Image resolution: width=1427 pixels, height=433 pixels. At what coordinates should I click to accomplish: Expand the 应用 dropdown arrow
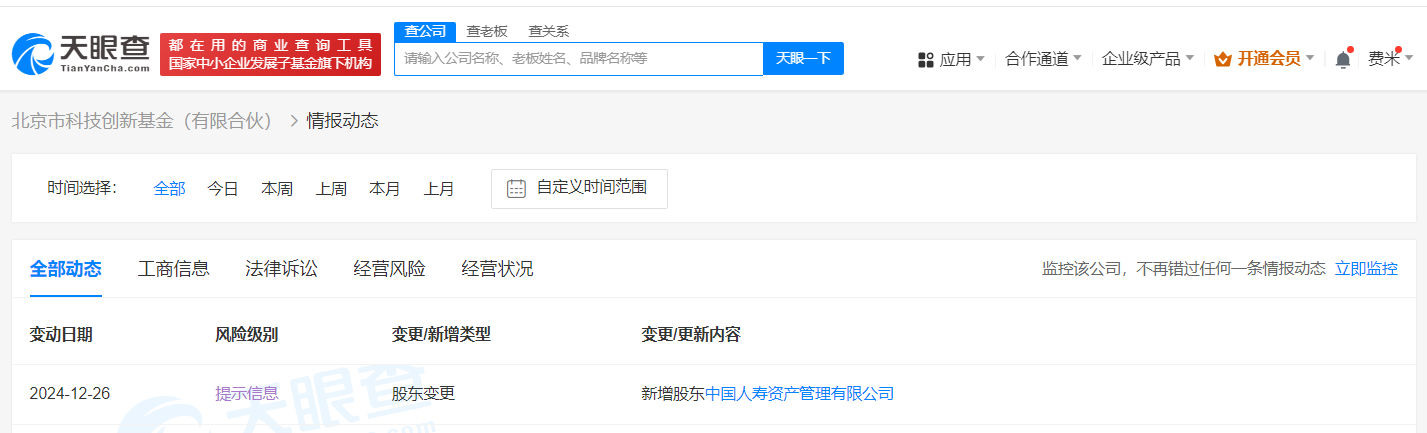[x=980, y=59]
